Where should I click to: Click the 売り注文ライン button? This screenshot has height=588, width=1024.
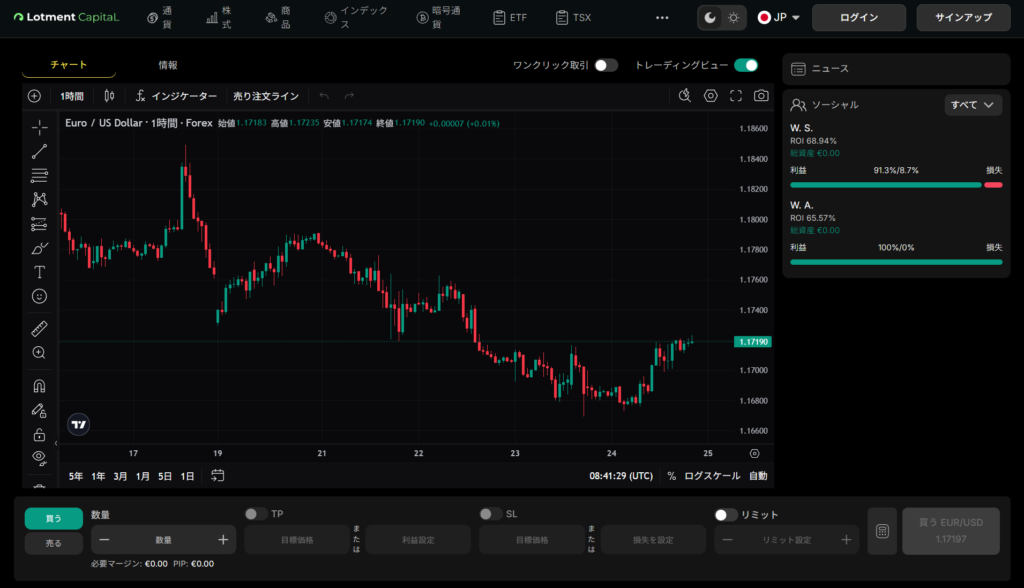click(x=266, y=96)
